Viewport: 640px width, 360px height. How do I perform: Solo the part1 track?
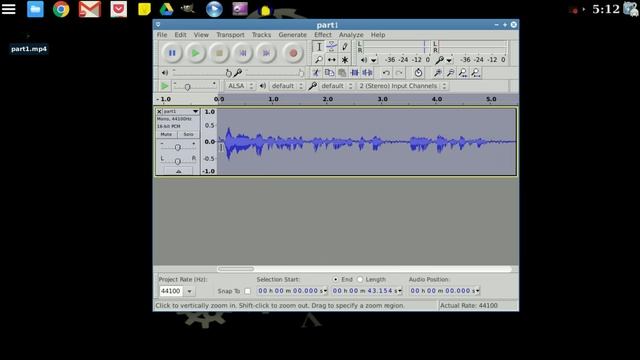tap(188, 134)
